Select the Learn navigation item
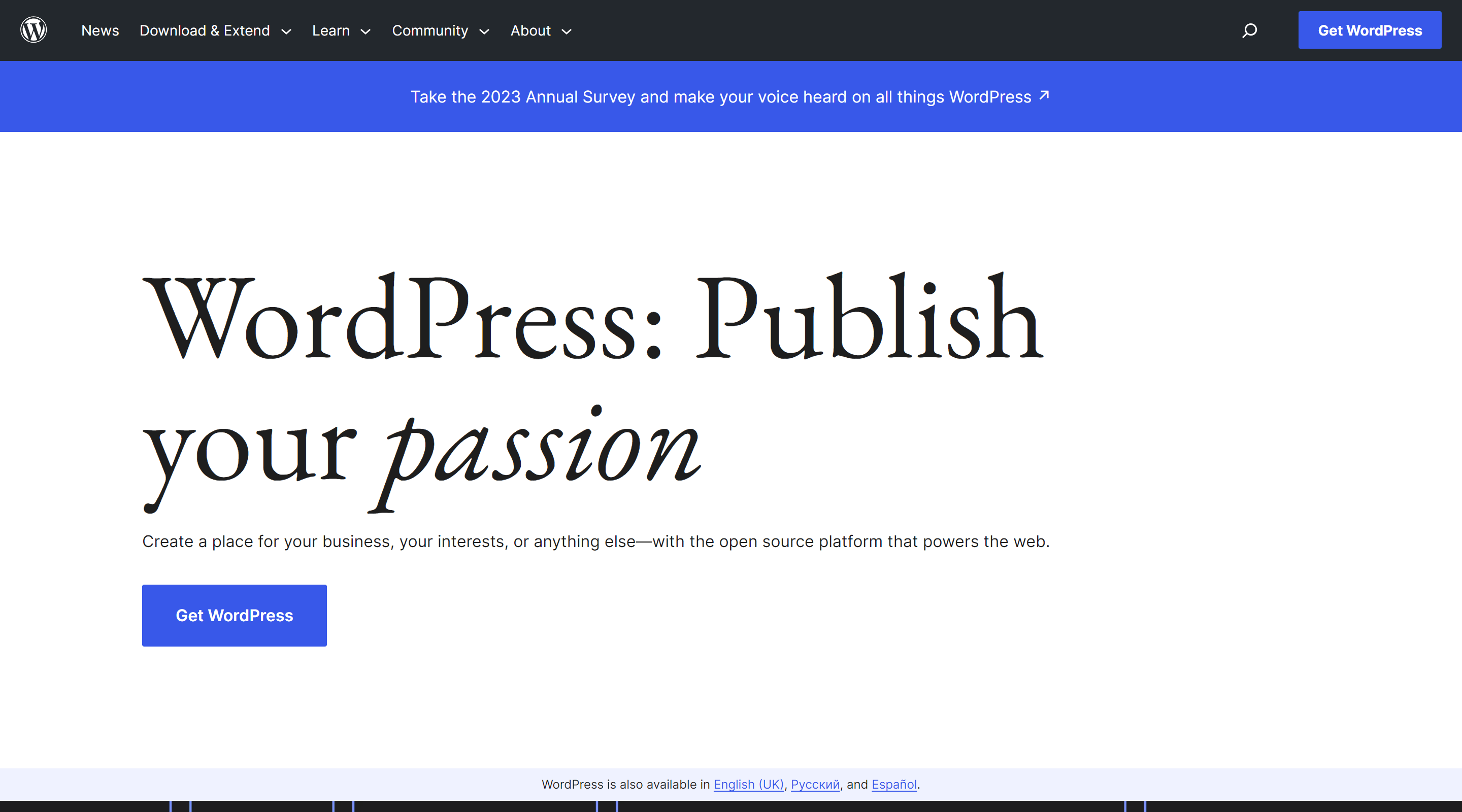 (331, 30)
